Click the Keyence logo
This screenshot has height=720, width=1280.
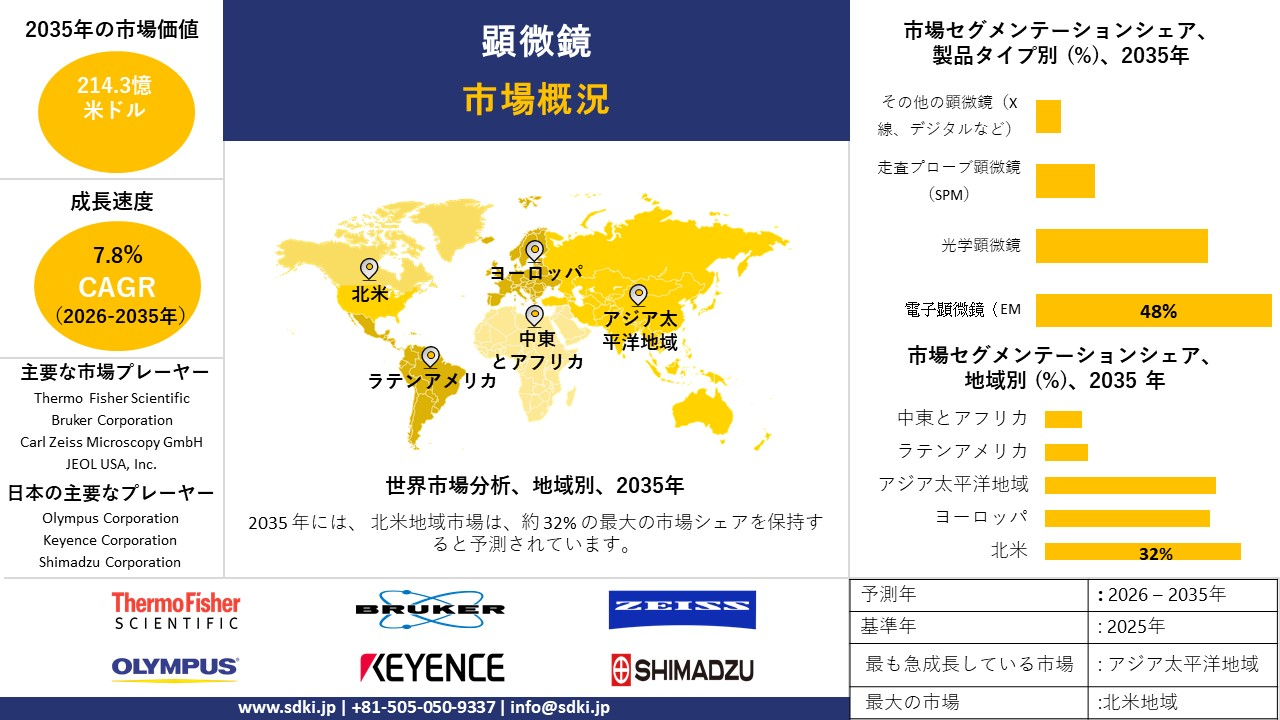(x=431, y=667)
